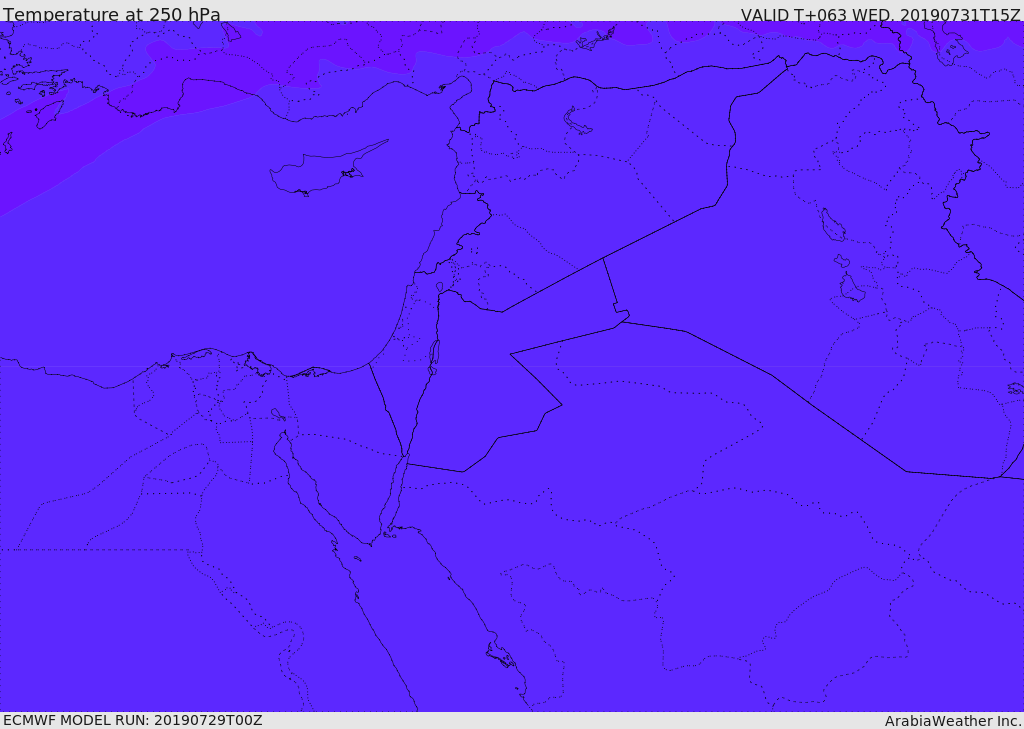Click the 'ArabiaWeather Inc' credit text
The width and height of the screenshot is (1024, 729).
tap(953, 721)
